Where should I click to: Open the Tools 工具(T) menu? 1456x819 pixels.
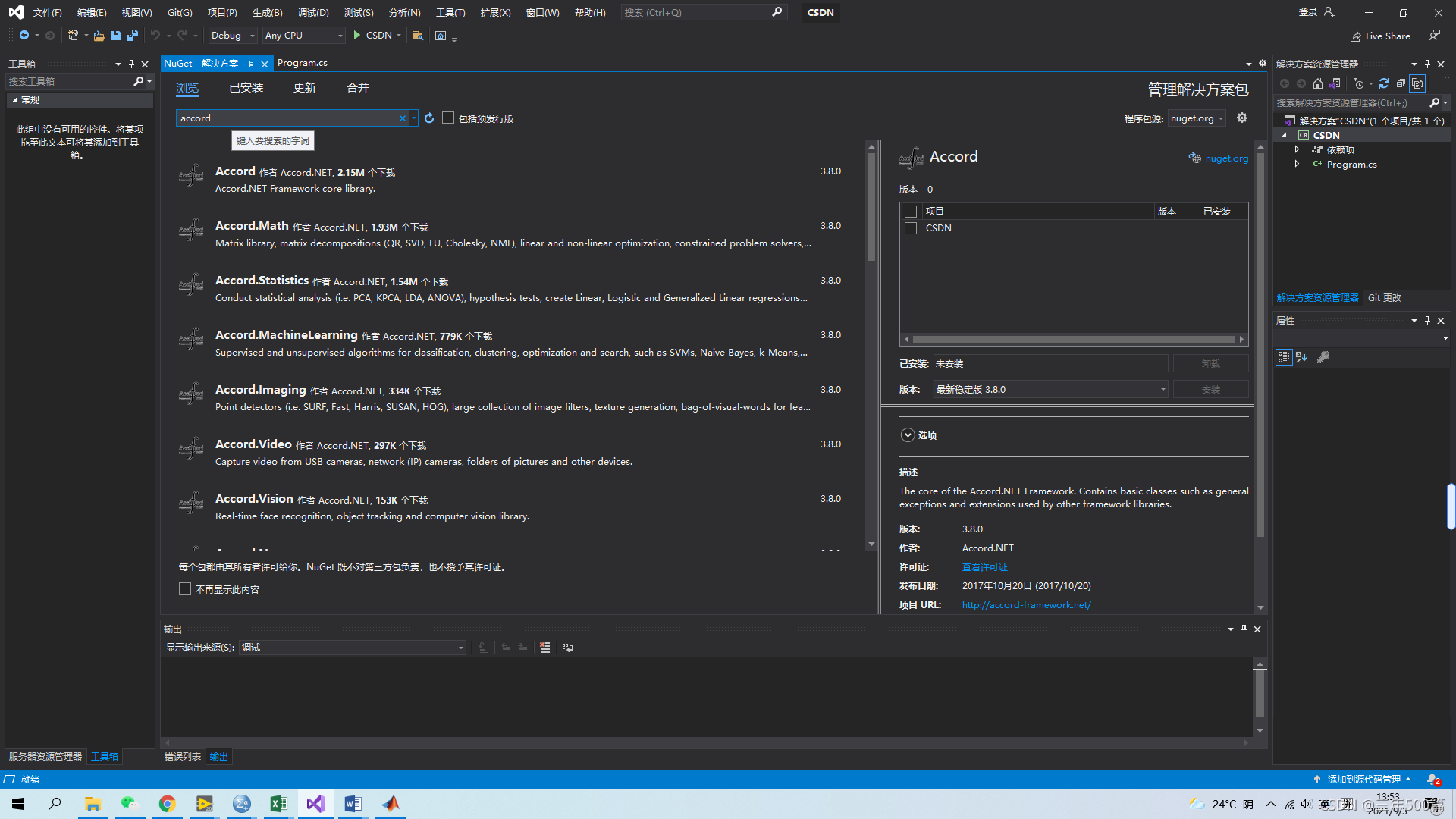450,12
